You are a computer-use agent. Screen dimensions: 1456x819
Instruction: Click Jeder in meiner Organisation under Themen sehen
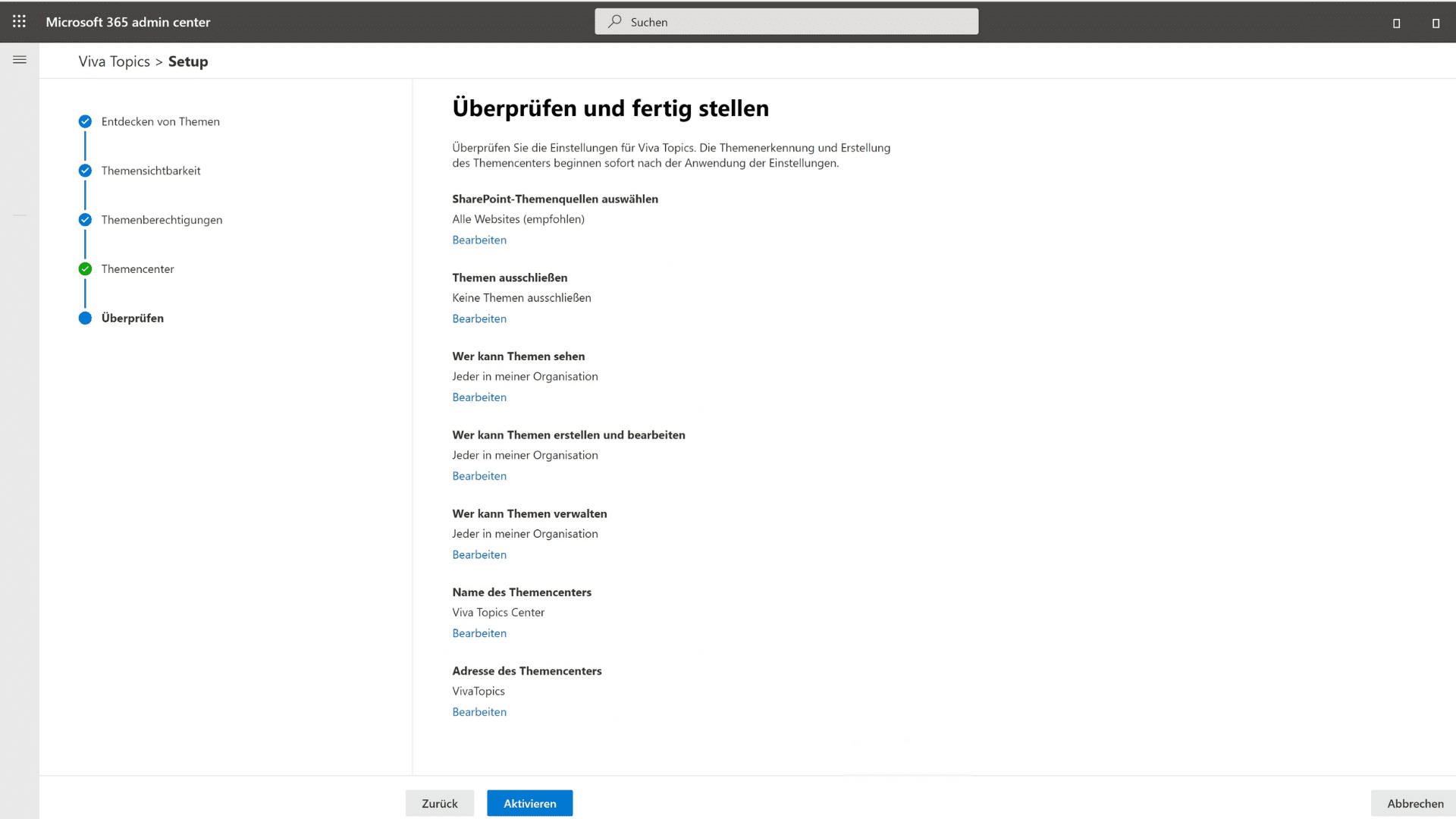(525, 377)
